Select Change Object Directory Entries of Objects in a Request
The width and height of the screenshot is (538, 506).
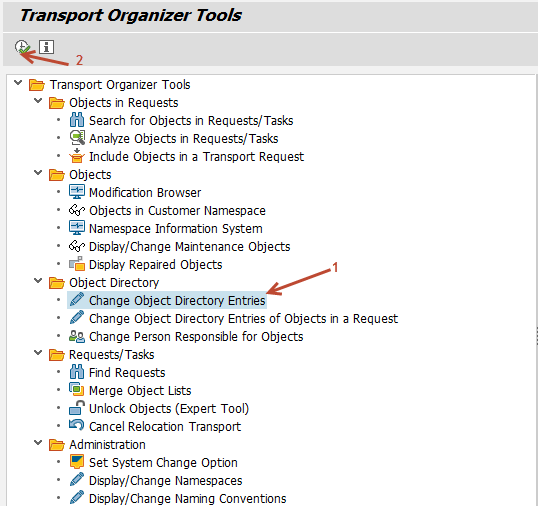point(244,319)
